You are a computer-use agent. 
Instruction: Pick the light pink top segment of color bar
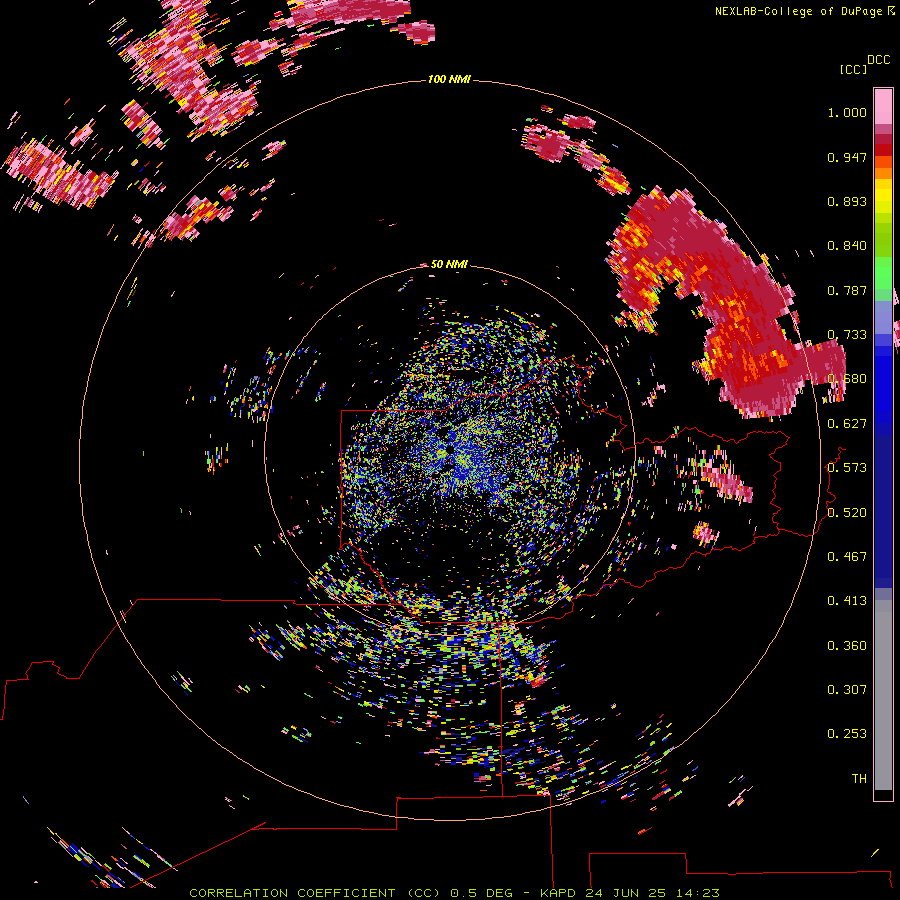(x=883, y=106)
